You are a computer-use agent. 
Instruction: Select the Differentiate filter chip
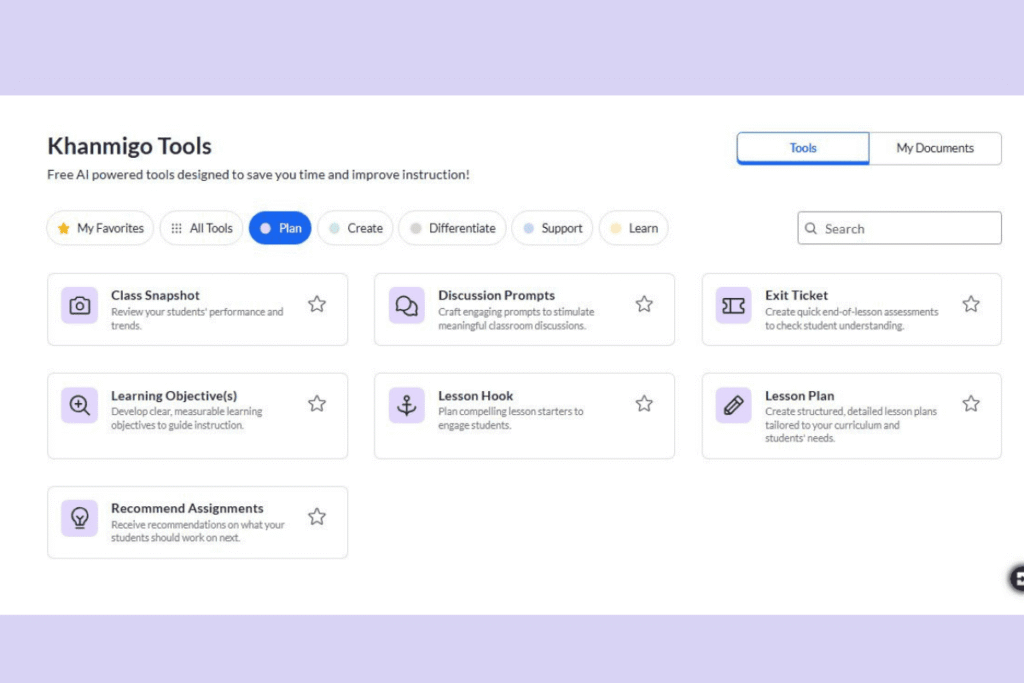pos(453,228)
